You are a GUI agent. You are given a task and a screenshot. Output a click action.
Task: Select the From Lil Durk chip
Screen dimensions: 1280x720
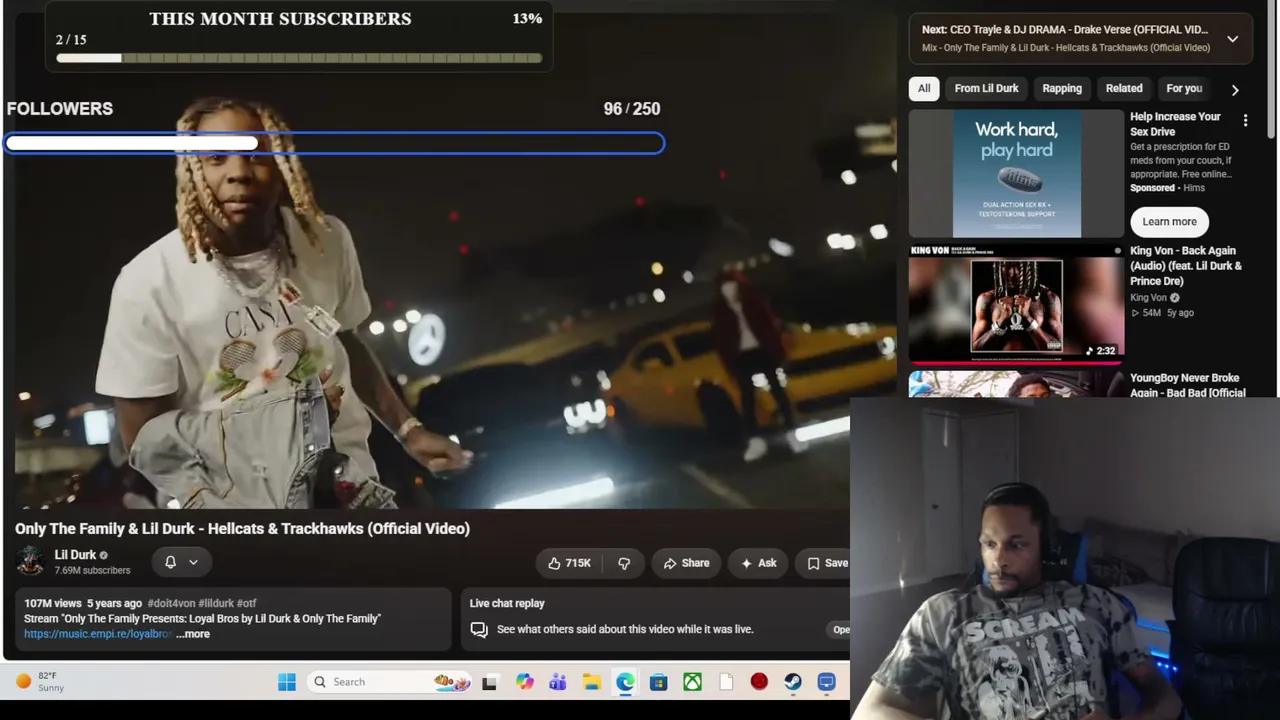pos(986,88)
